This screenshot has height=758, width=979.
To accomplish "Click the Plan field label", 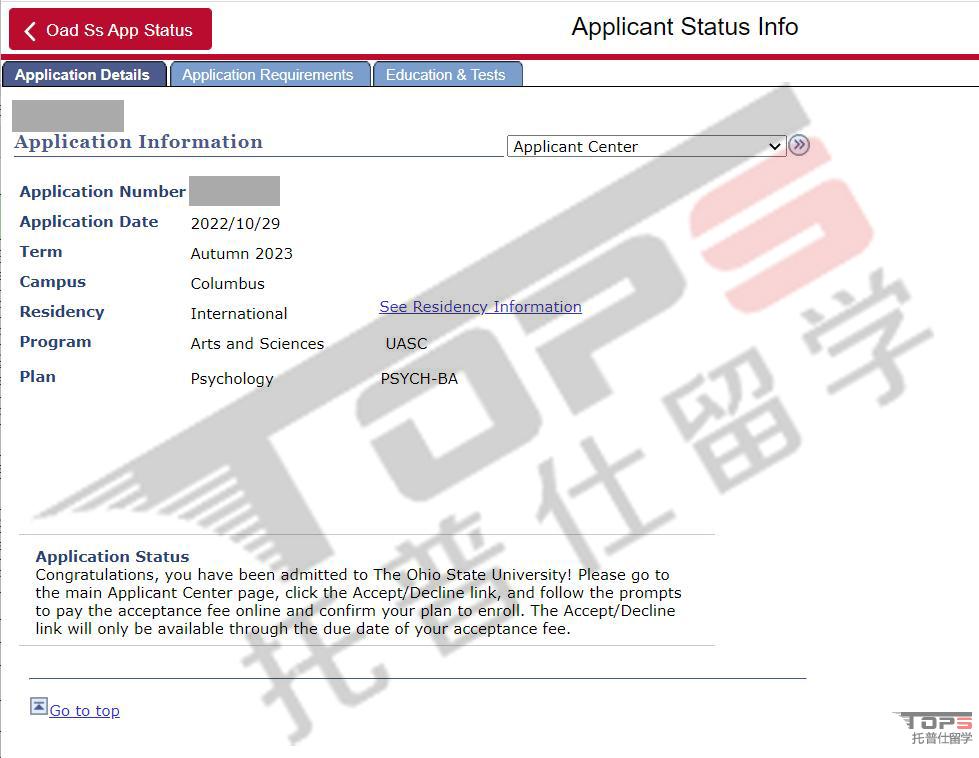I will point(37,377).
